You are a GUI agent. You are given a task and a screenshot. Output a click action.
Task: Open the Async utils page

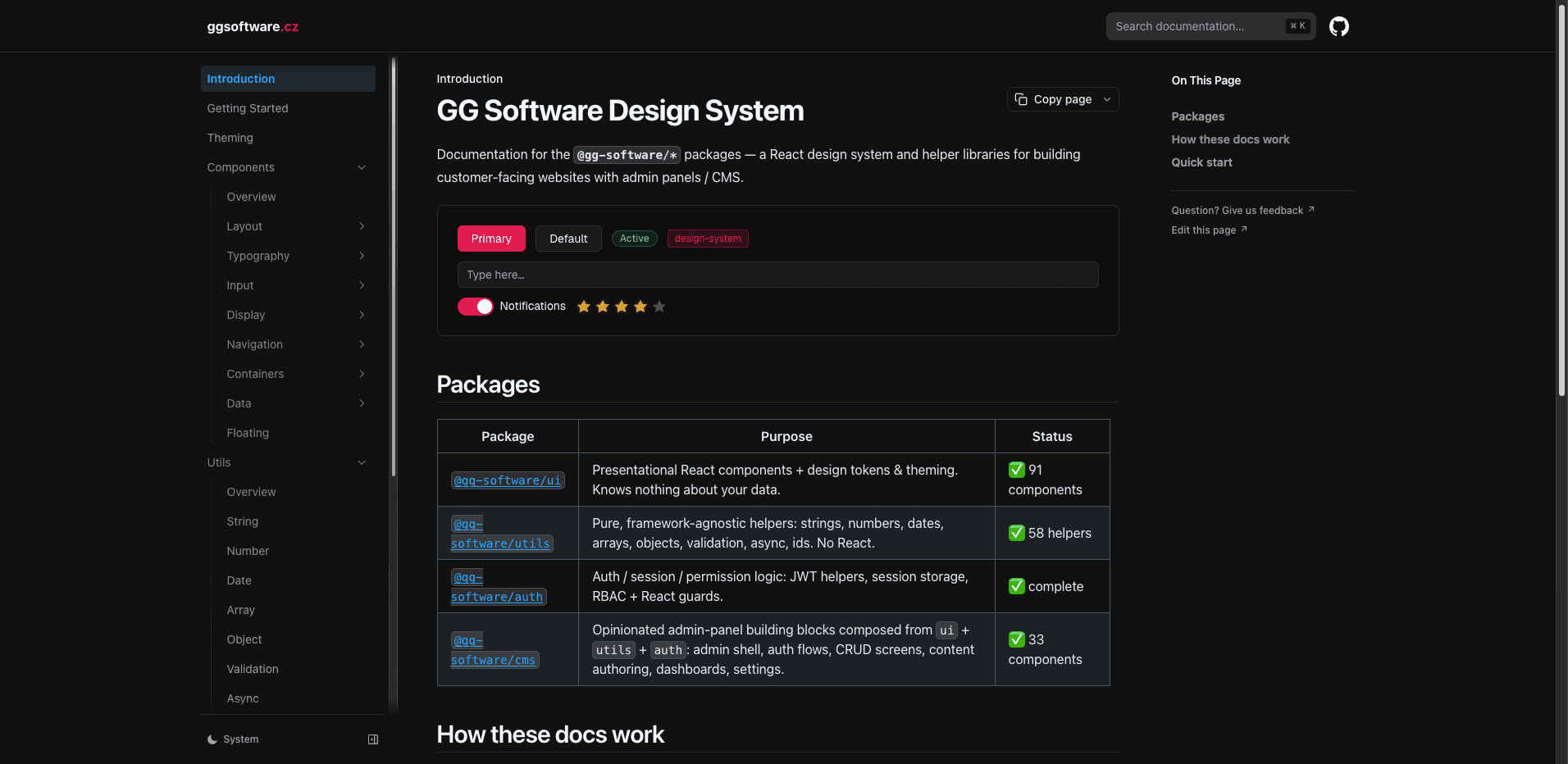[x=298, y=698]
